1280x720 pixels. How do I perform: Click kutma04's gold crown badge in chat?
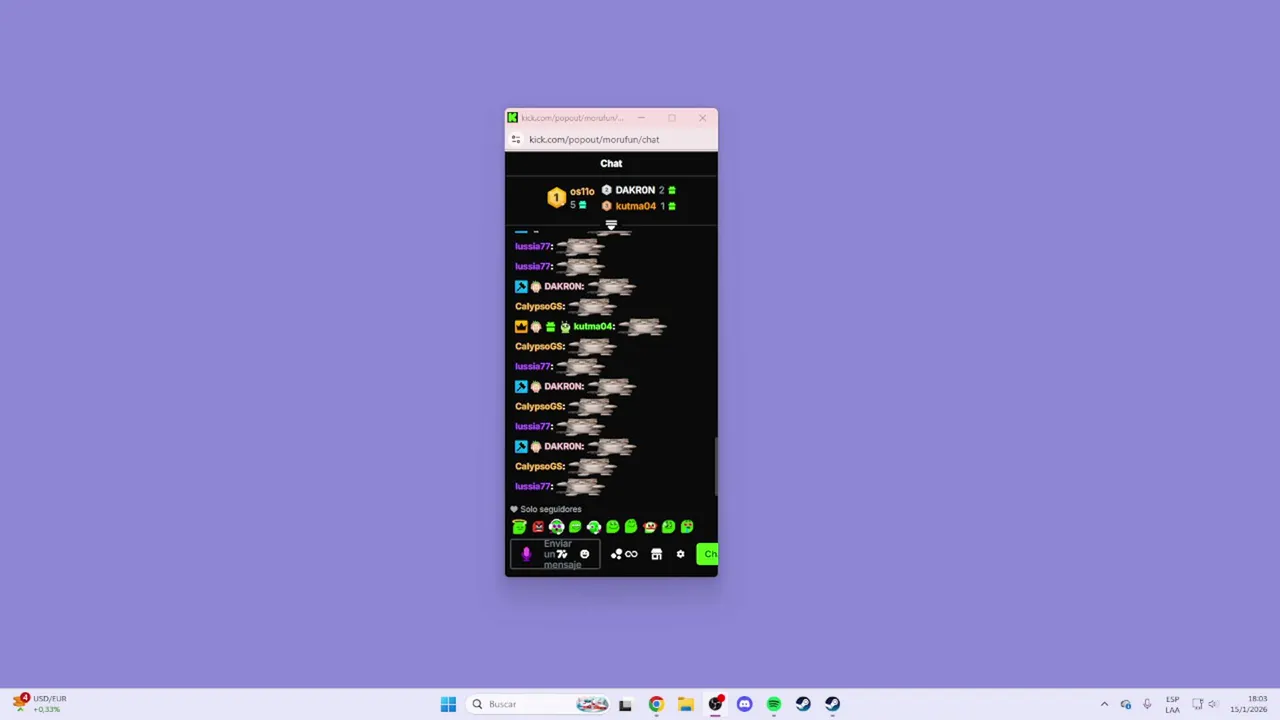[521, 326]
